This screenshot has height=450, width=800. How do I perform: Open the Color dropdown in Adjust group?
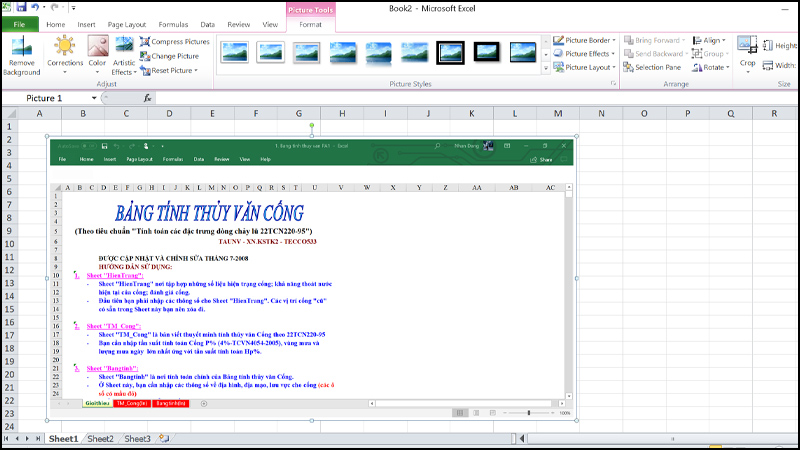97,55
